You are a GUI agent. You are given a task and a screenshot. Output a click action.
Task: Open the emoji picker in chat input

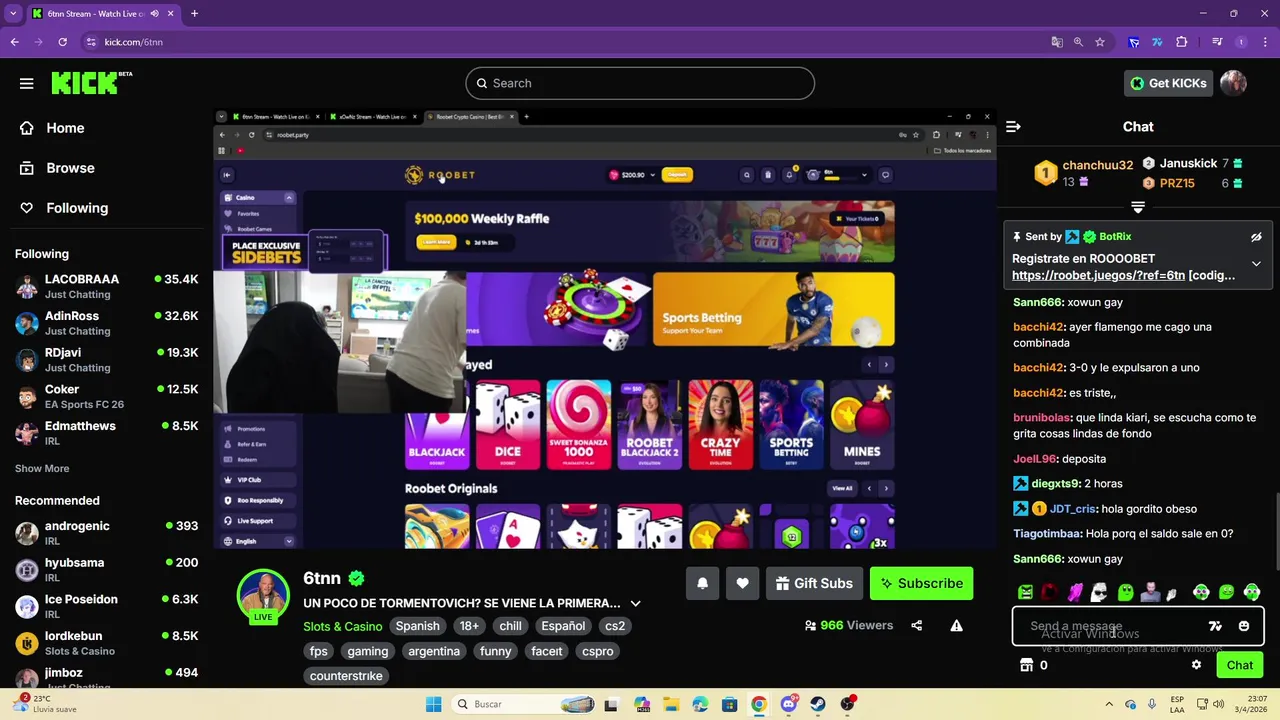pos(1244,626)
